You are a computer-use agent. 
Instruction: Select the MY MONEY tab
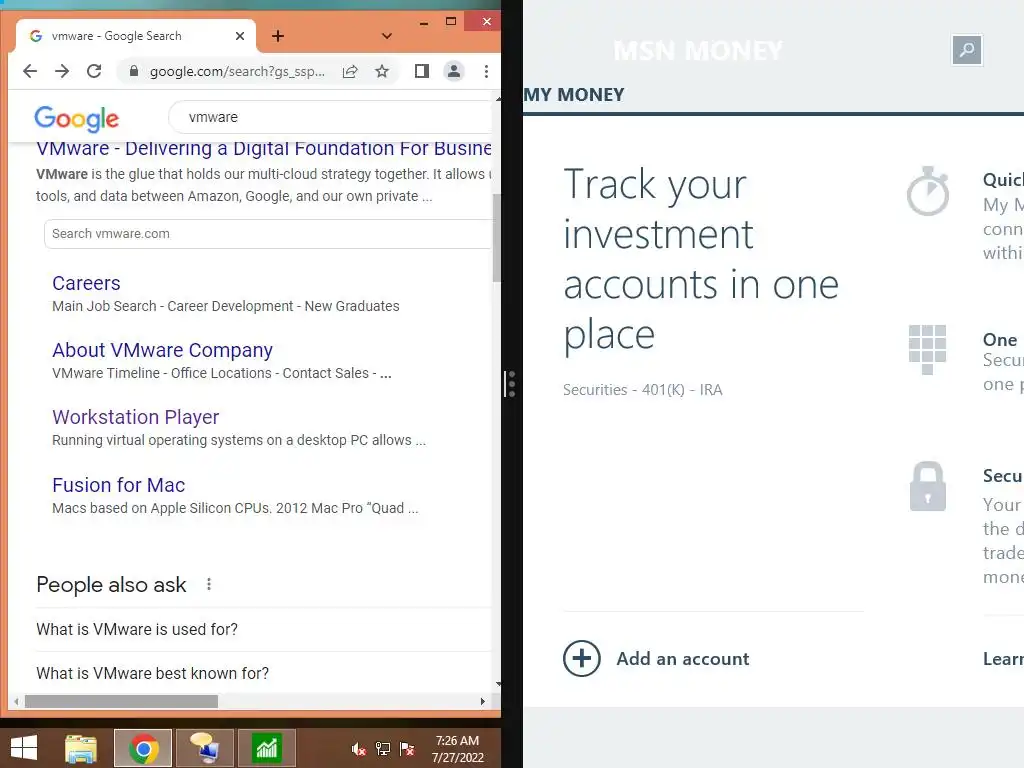[574, 95]
